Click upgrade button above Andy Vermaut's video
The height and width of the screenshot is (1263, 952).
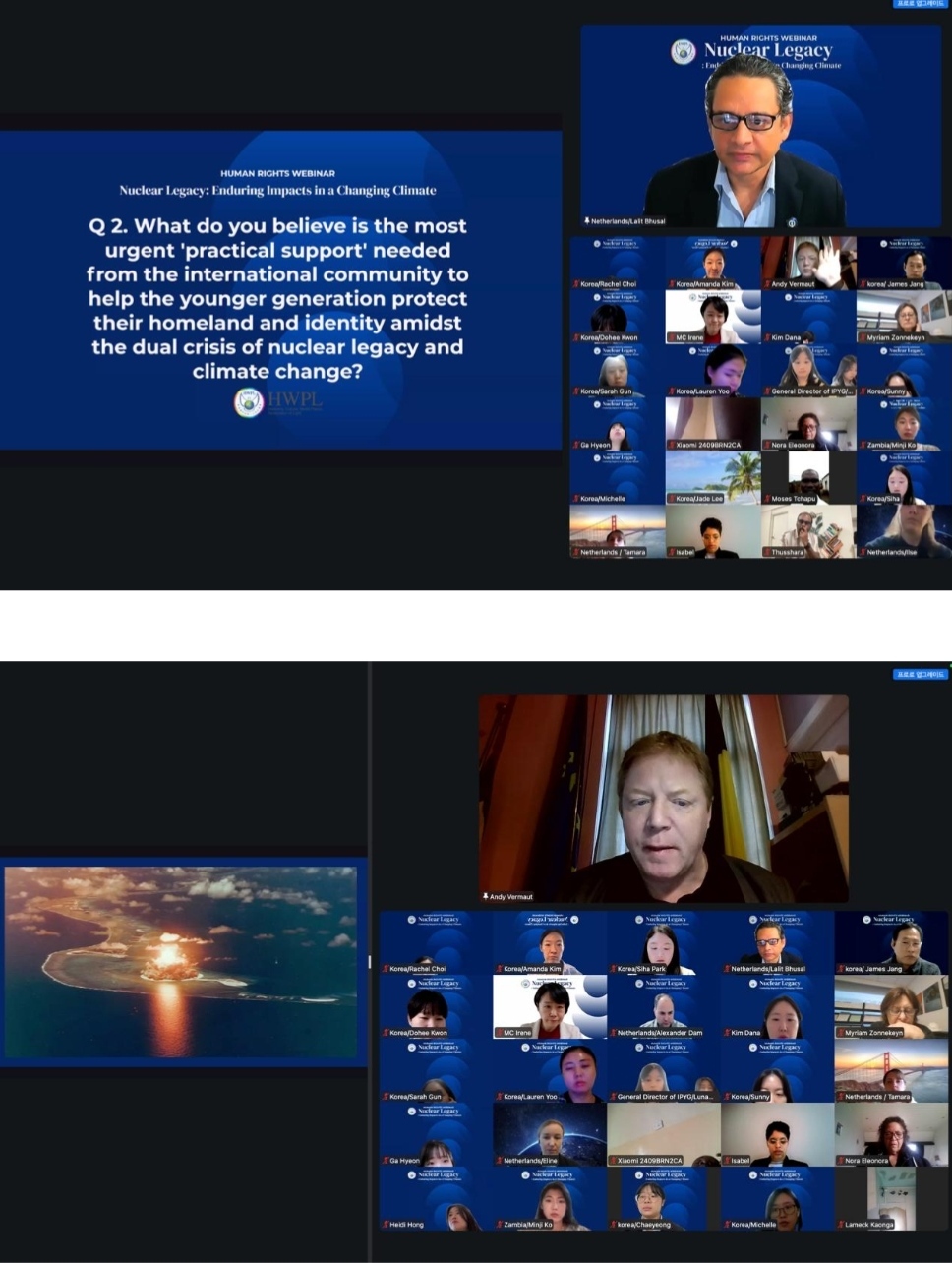(x=920, y=674)
